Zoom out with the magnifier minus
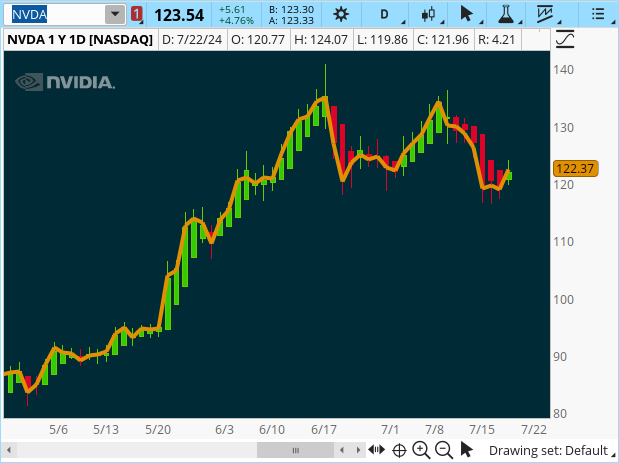 pos(444,450)
